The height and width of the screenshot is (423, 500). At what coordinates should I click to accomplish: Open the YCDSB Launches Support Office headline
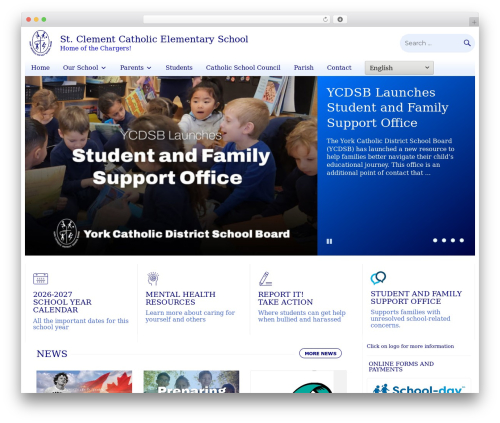[x=387, y=108]
